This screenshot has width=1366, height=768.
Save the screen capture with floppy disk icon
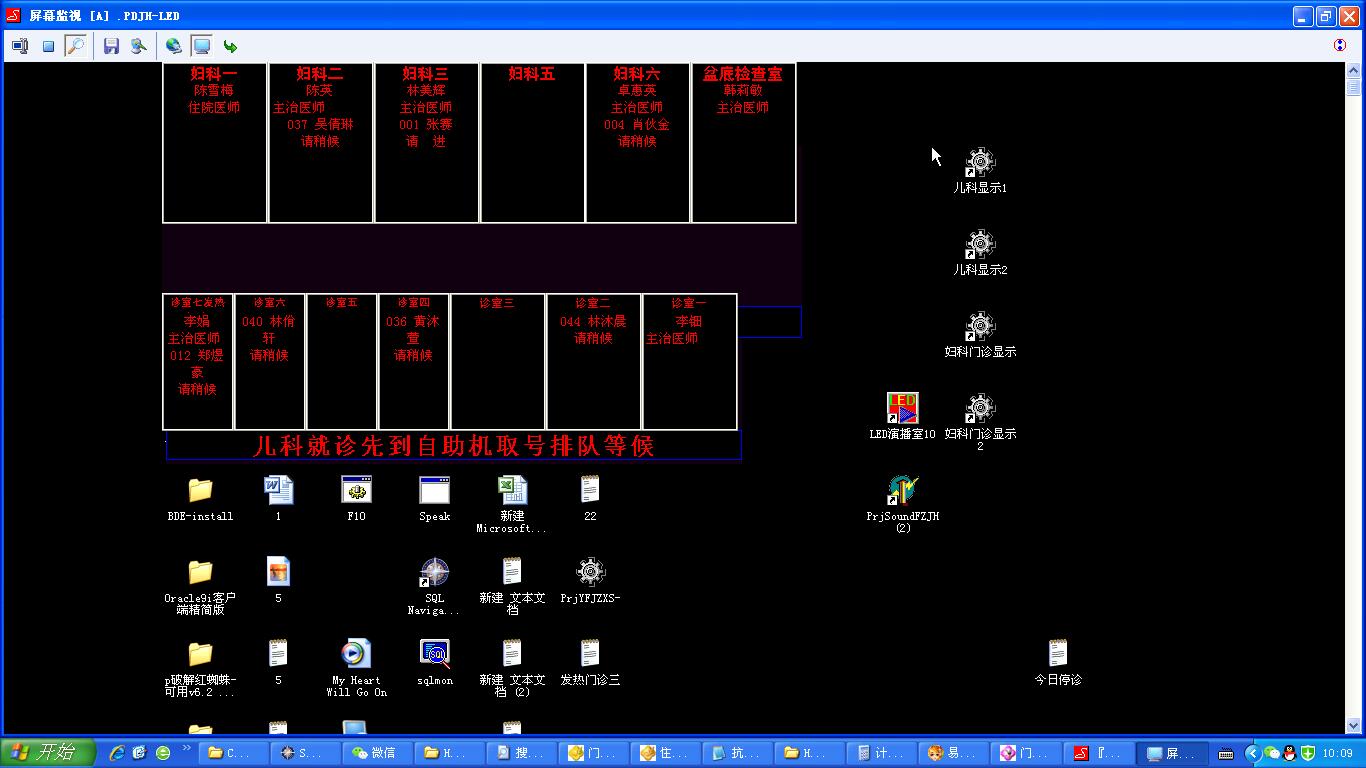(x=111, y=46)
